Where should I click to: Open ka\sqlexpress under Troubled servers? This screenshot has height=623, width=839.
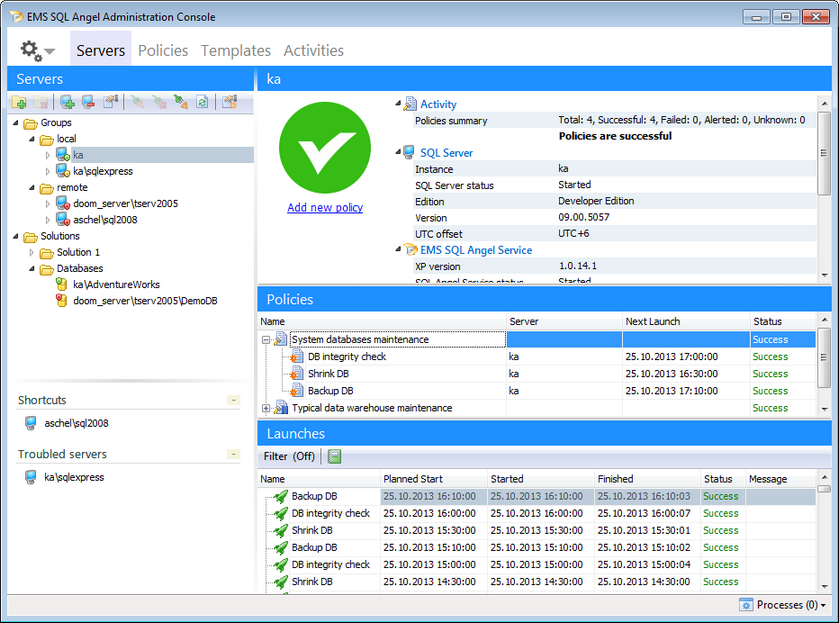[x=74, y=477]
